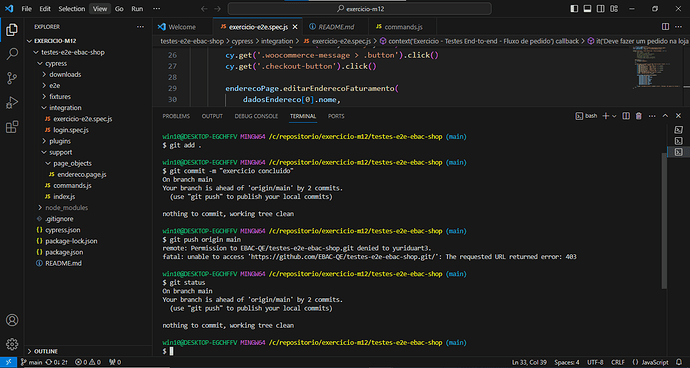Open the Search view in activity bar

(12, 54)
